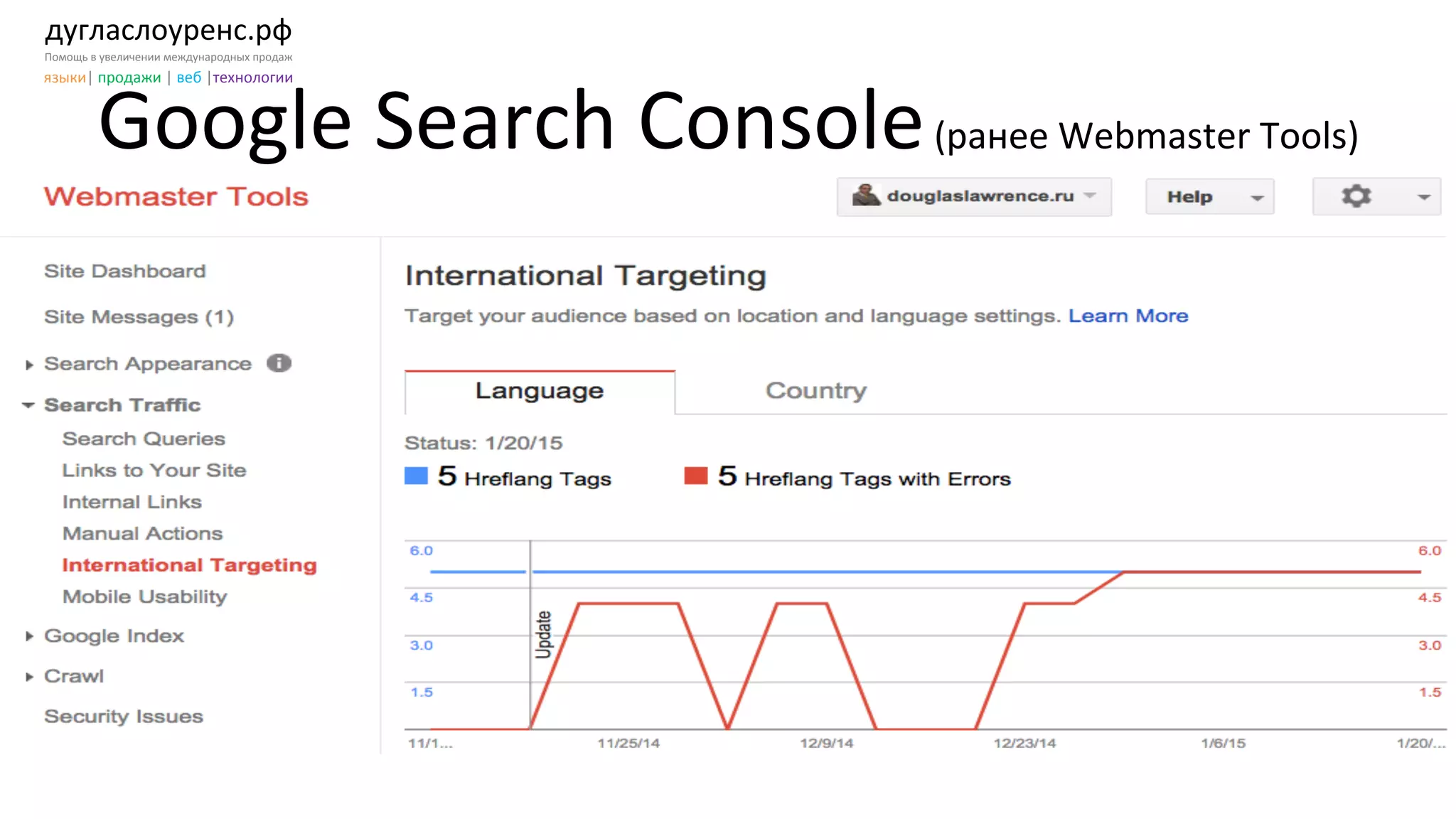Expand the Search Appearance section
Image resolution: width=1456 pixels, height=819 pixels.
tap(29, 365)
